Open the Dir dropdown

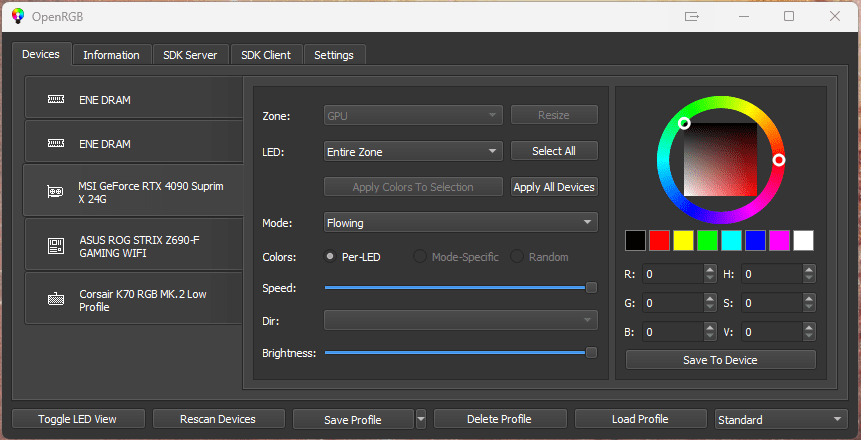click(460, 320)
